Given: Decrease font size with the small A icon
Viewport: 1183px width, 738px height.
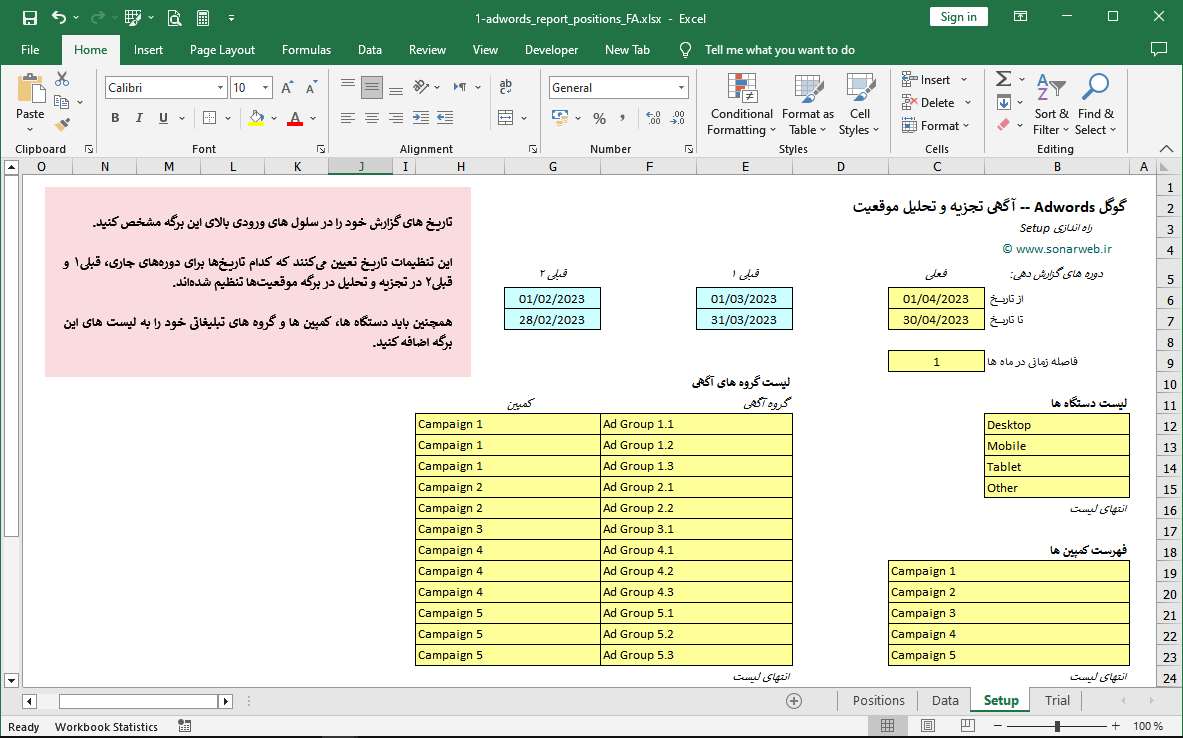Looking at the screenshot, I should click(311, 88).
